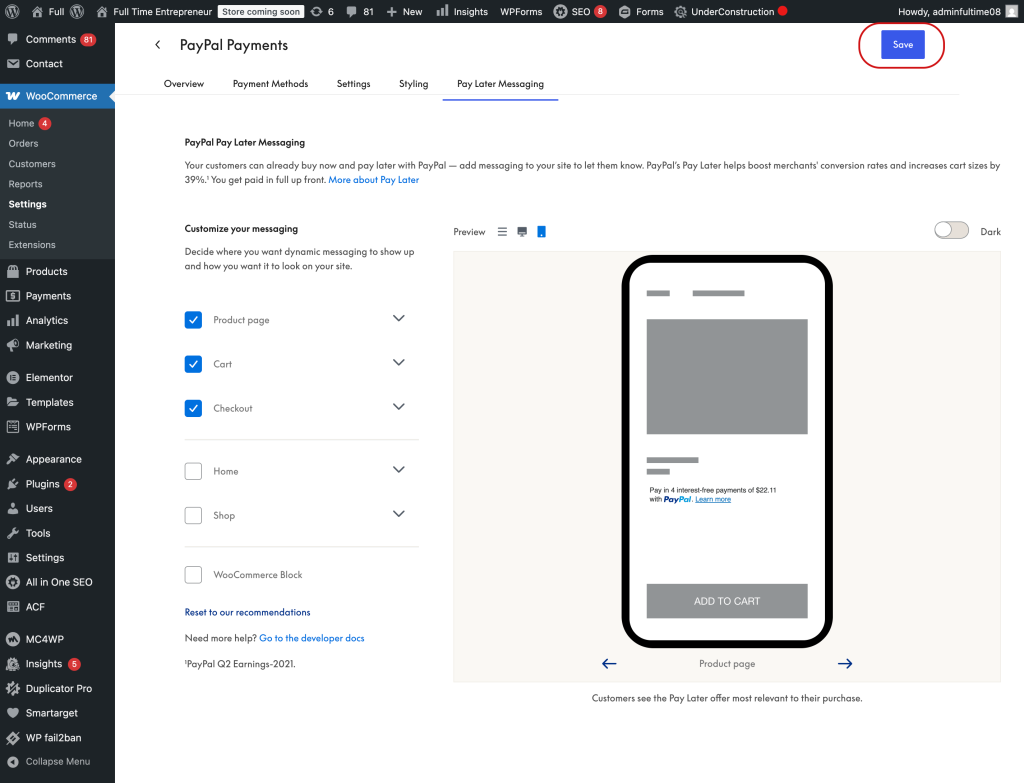Open New content menu in admin bar

[x=404, y=11]
